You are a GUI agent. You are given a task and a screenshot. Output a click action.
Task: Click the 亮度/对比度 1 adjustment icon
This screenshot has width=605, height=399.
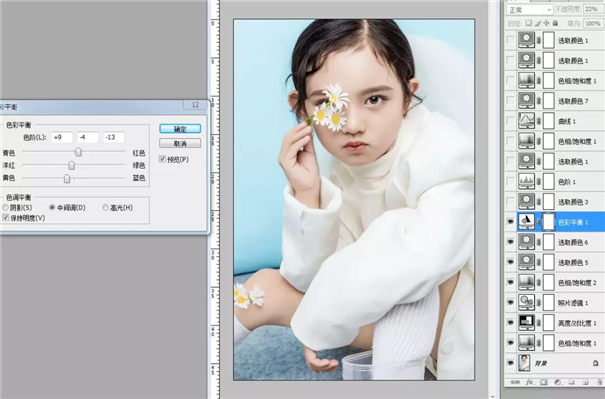[x=526, y=323]
